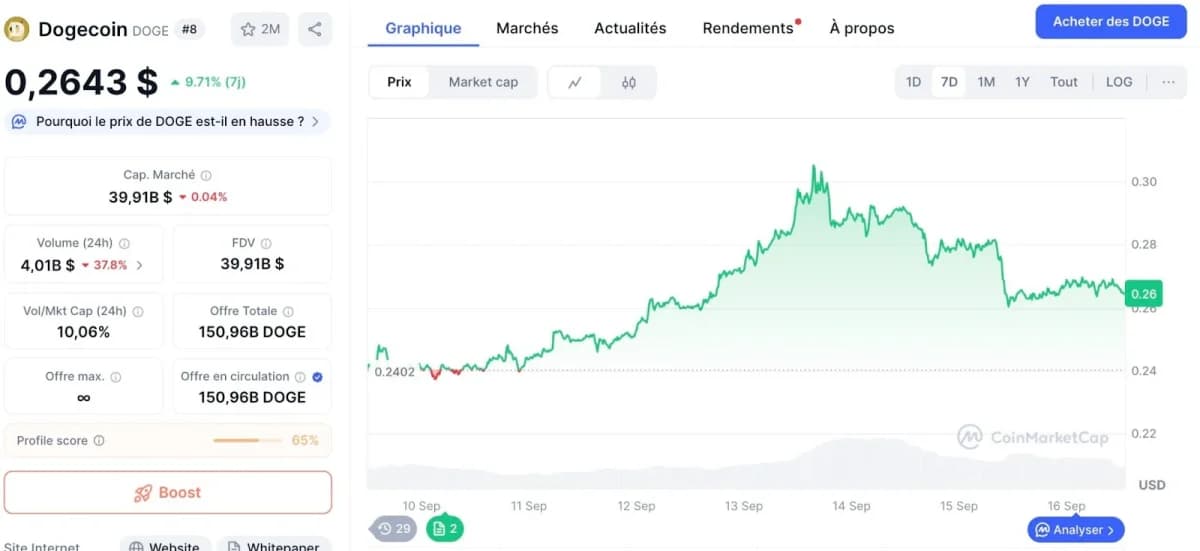Expand Volume (24h) details arrow
Viewport: 1200px width, 551px height.
coord(139,265)
